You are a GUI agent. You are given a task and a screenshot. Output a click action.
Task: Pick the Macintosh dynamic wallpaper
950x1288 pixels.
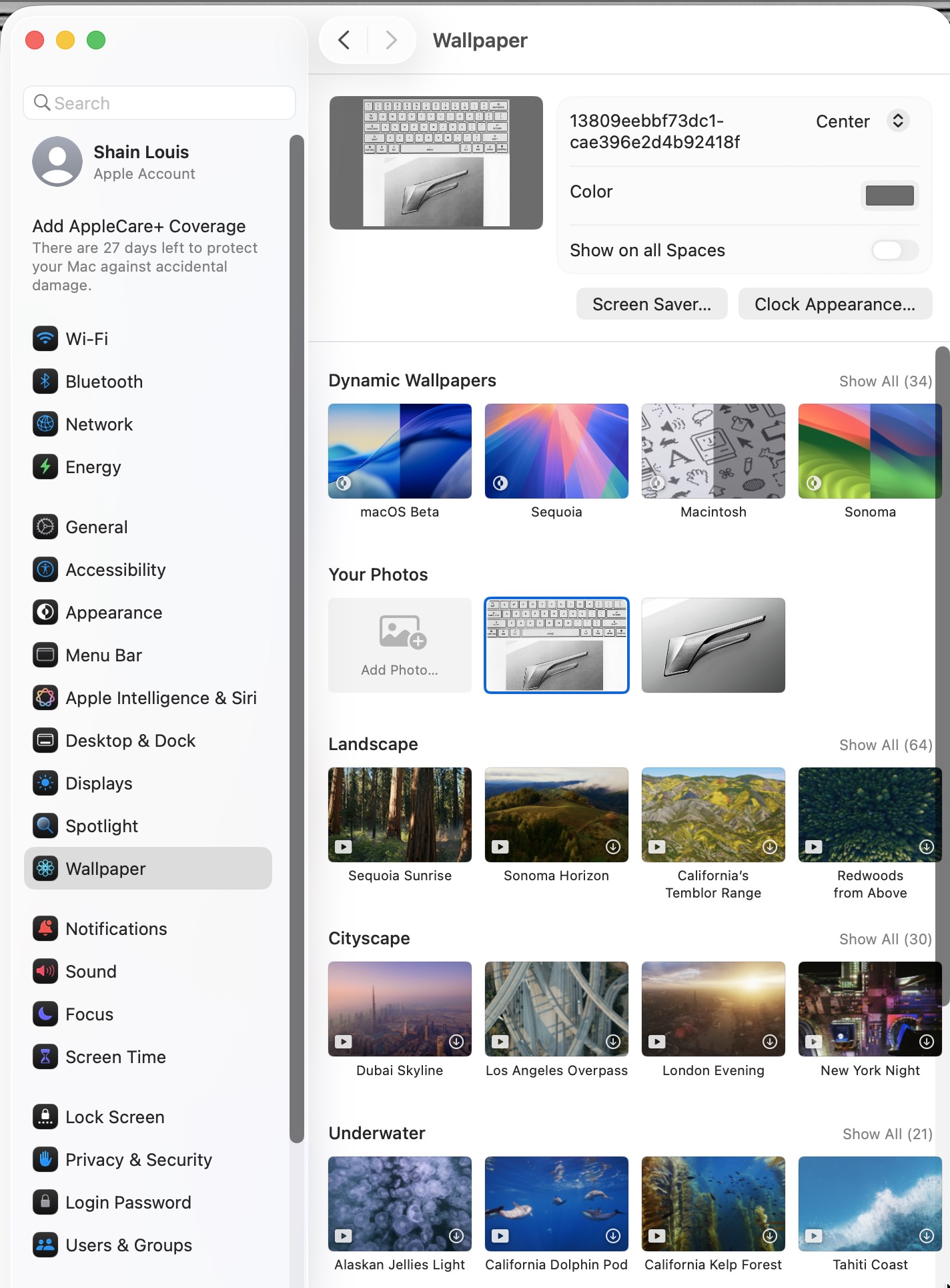(x=713, y=451)
